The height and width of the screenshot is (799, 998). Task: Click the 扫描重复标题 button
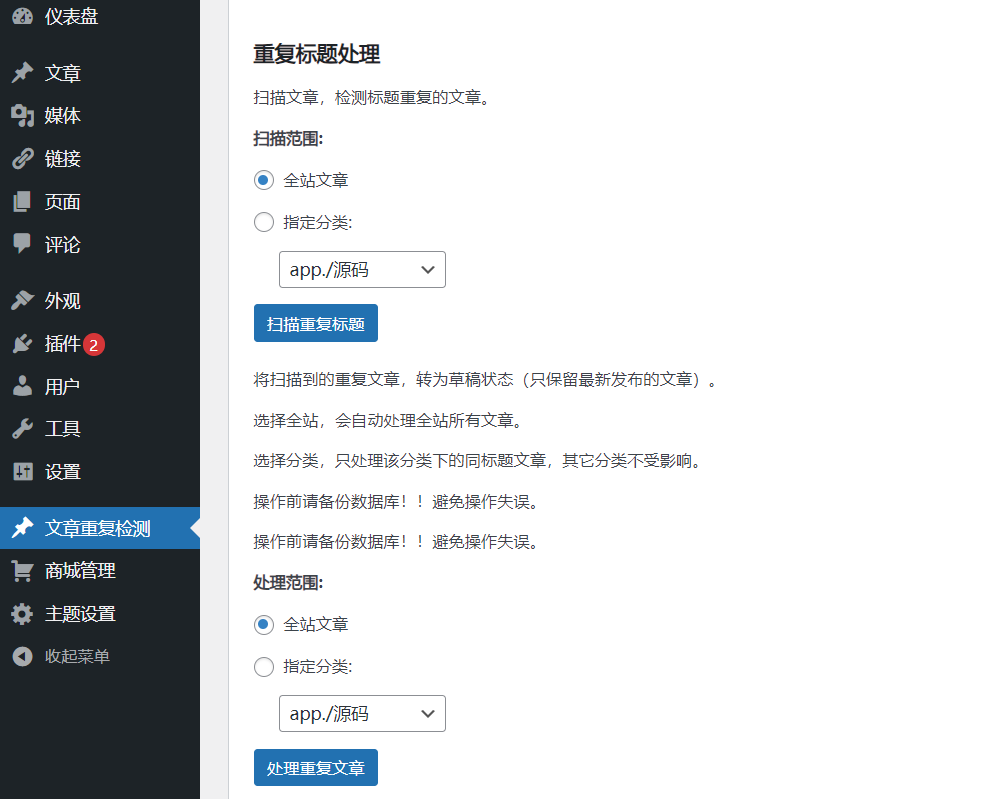tap(316, 324)
